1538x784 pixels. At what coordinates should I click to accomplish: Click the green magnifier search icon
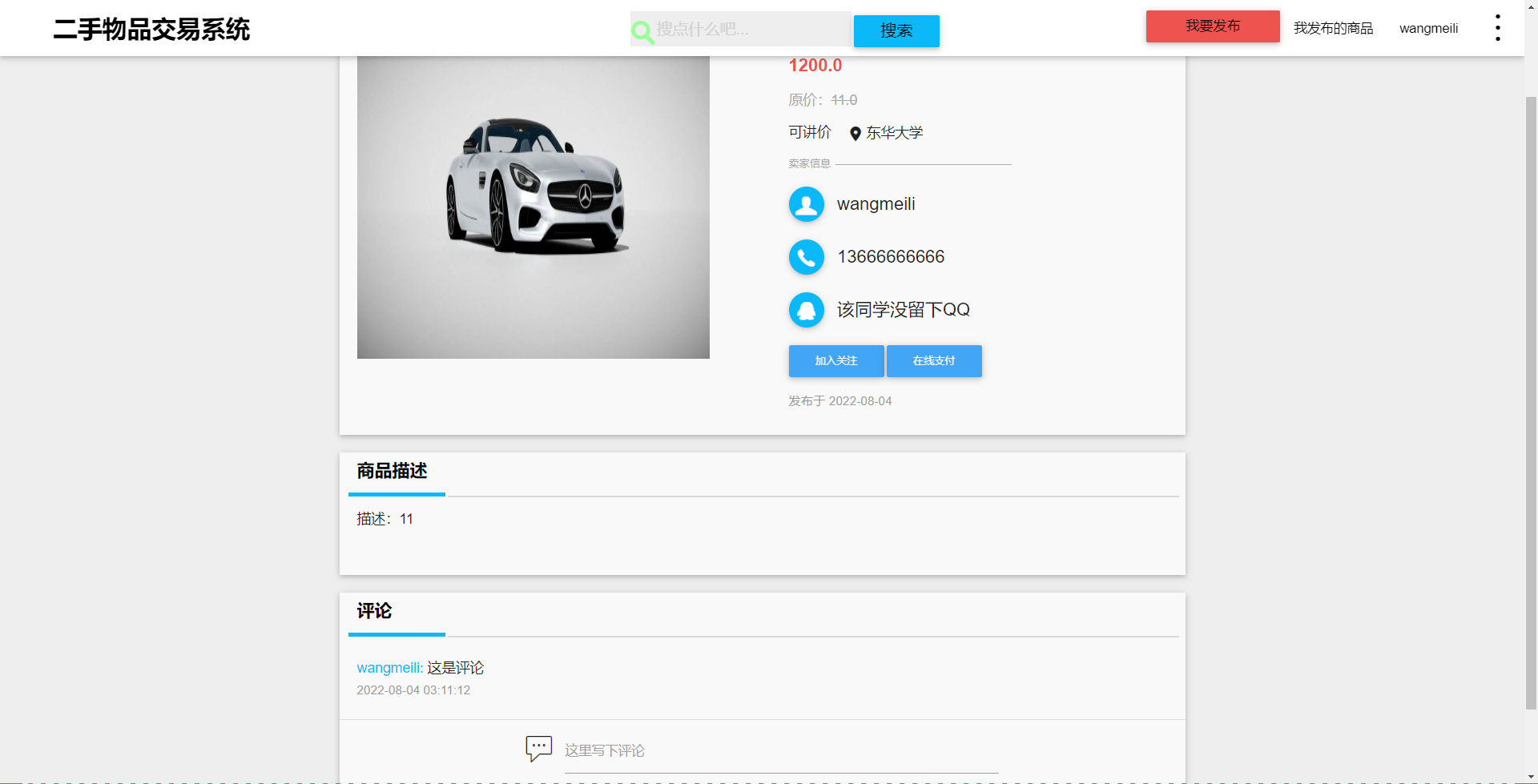pos(642,30)
